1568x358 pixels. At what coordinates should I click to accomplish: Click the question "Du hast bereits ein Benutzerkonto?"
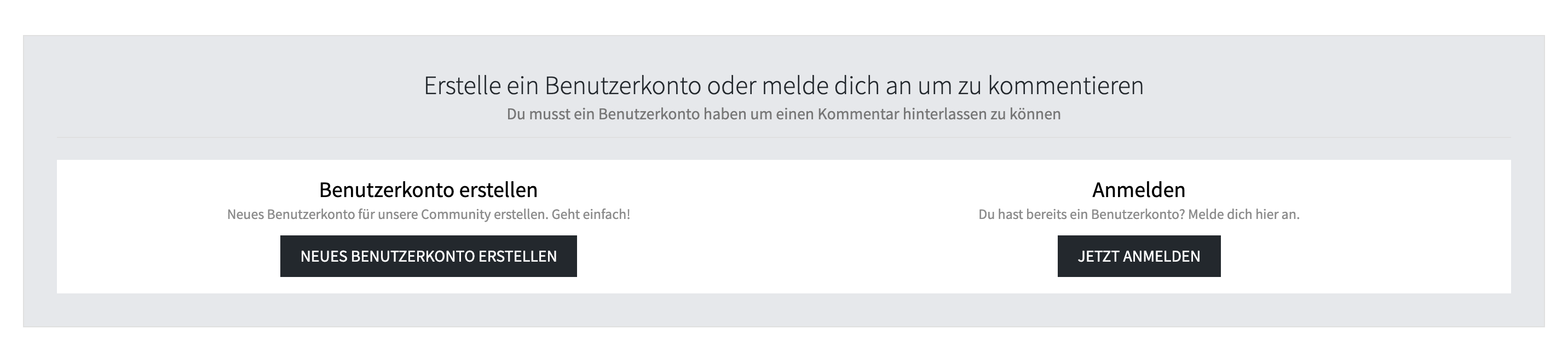[x=1081, y=215]
